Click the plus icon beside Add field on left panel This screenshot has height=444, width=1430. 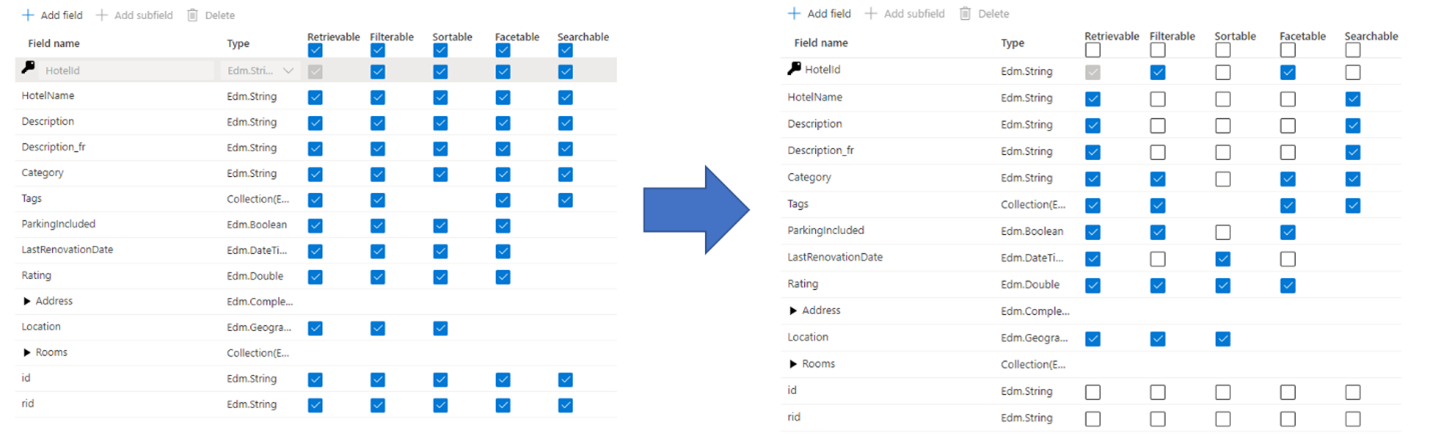[x=28, y=15]
